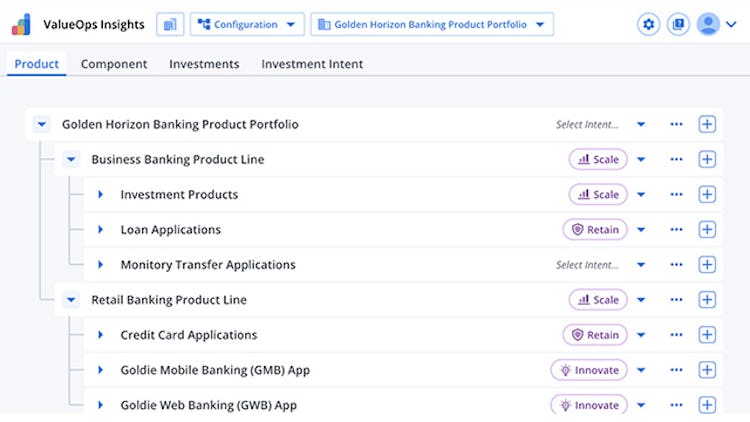Image resolution: width=750 pixels, height=422 pixels.
Task: Collapse Golden Horizon Banking Product Portfolio tree
Action: pos(41,125)
